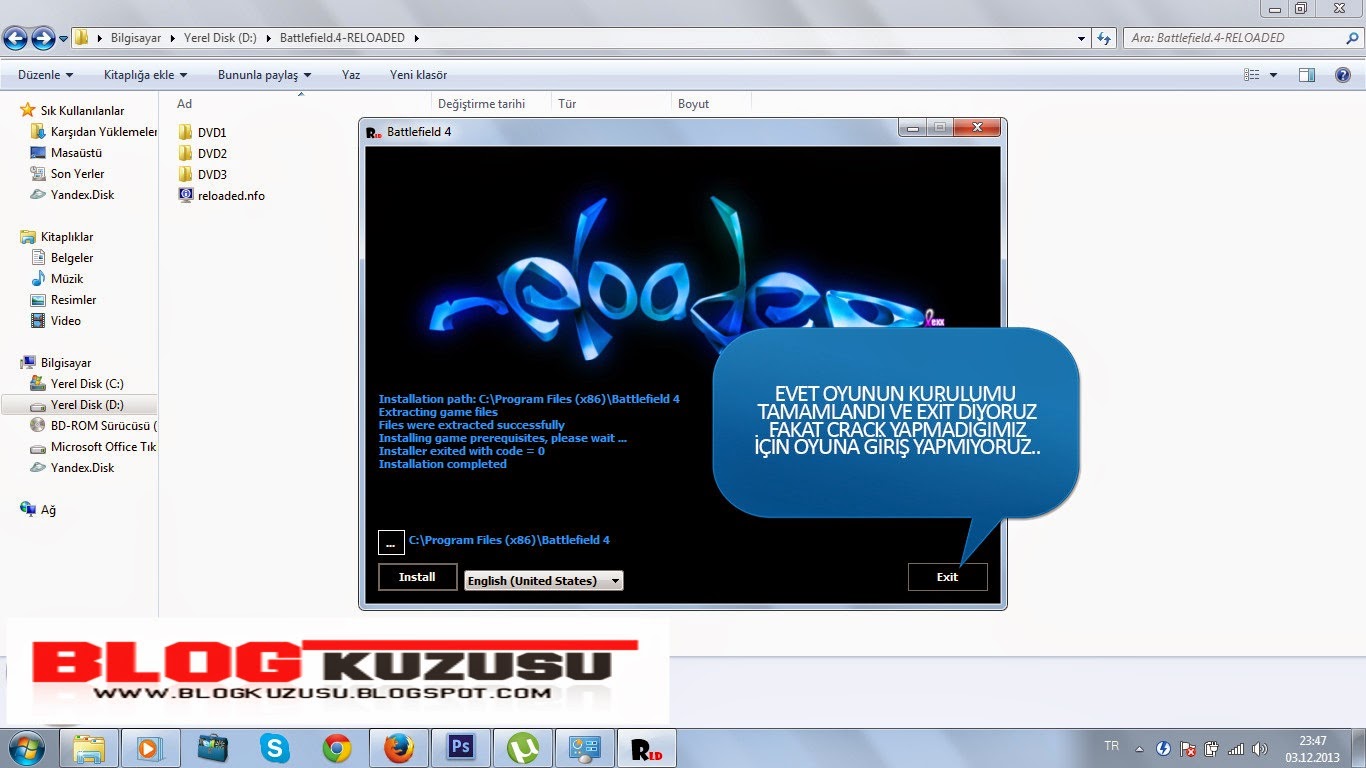Viewport: 1366px width, 768px height.
Task: Click Yeni klasör toolbar button
Action: [x=418, y=75]
